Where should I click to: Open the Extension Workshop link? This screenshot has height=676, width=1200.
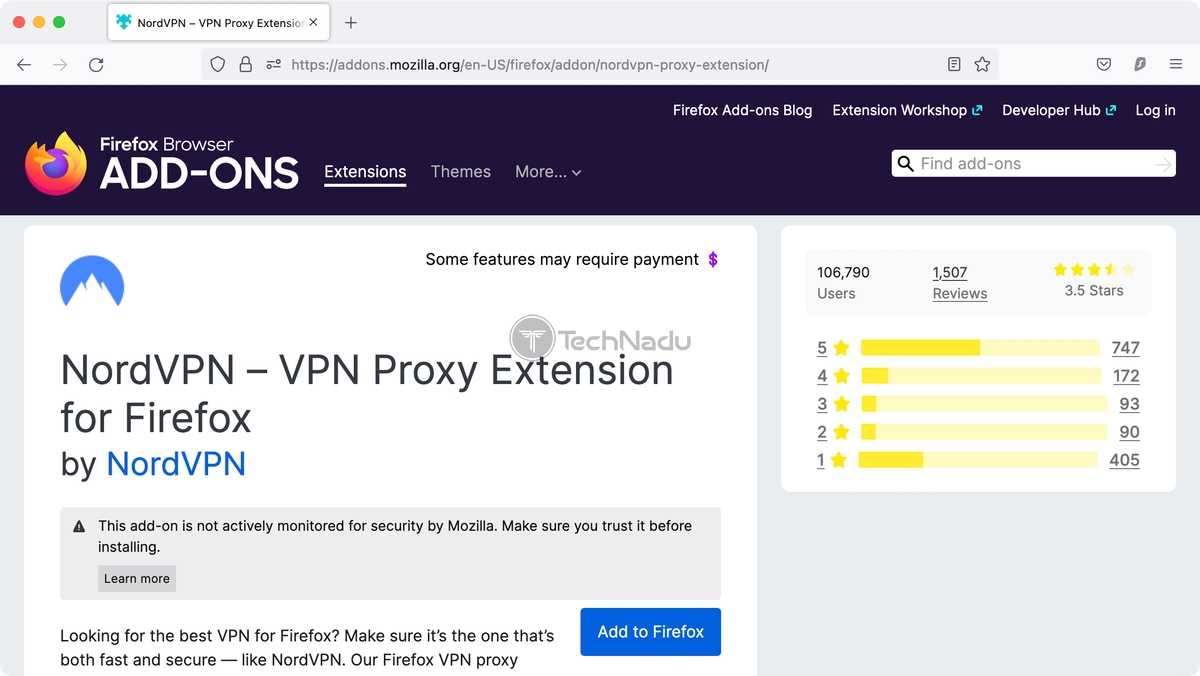click(x=907, y=110)
